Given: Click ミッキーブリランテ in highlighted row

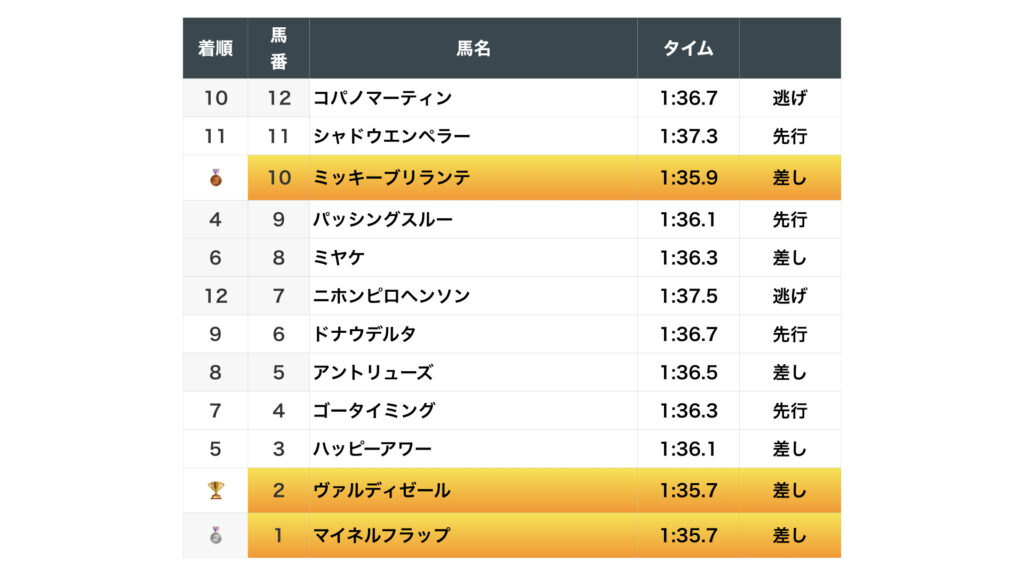Looking at the screenshot, I should 392,178.
